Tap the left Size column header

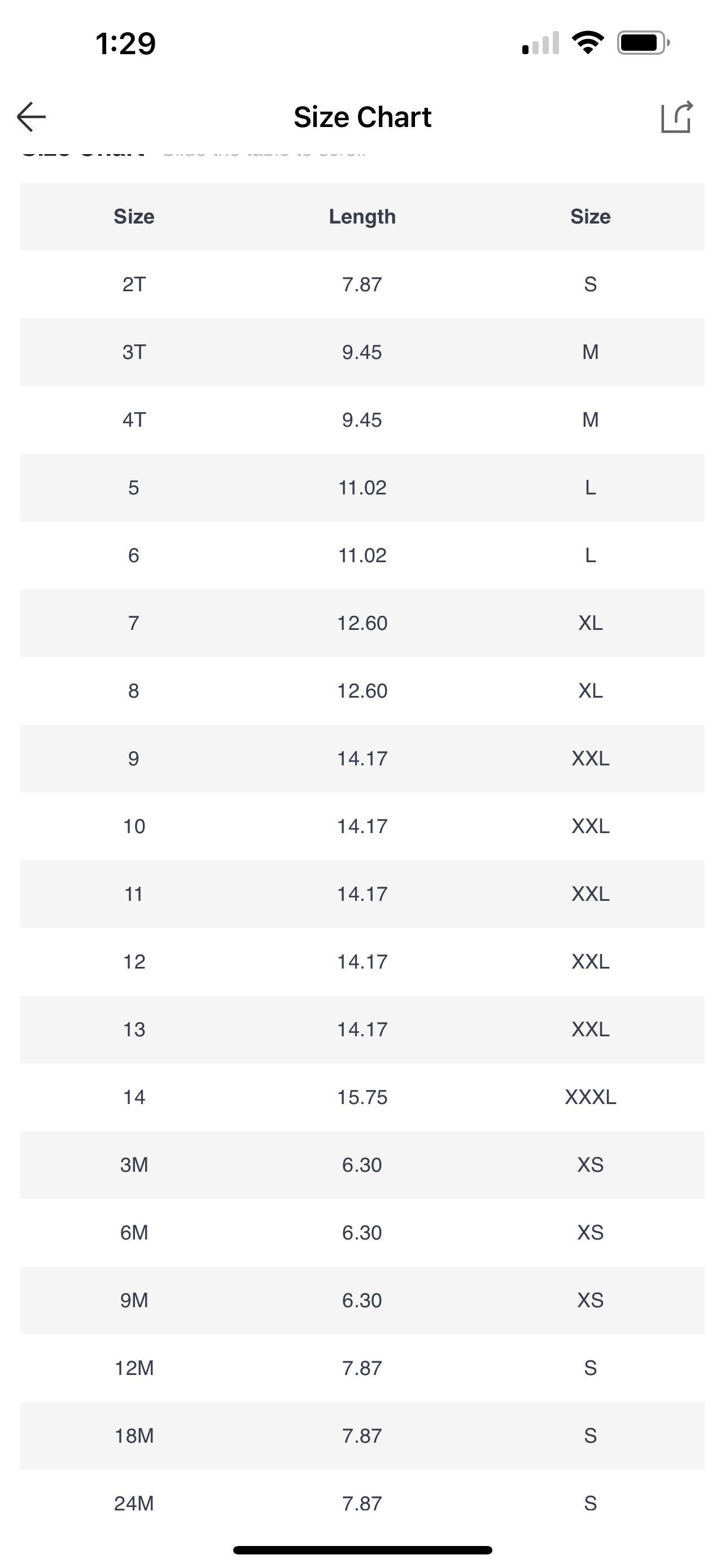tap(134, 217)
